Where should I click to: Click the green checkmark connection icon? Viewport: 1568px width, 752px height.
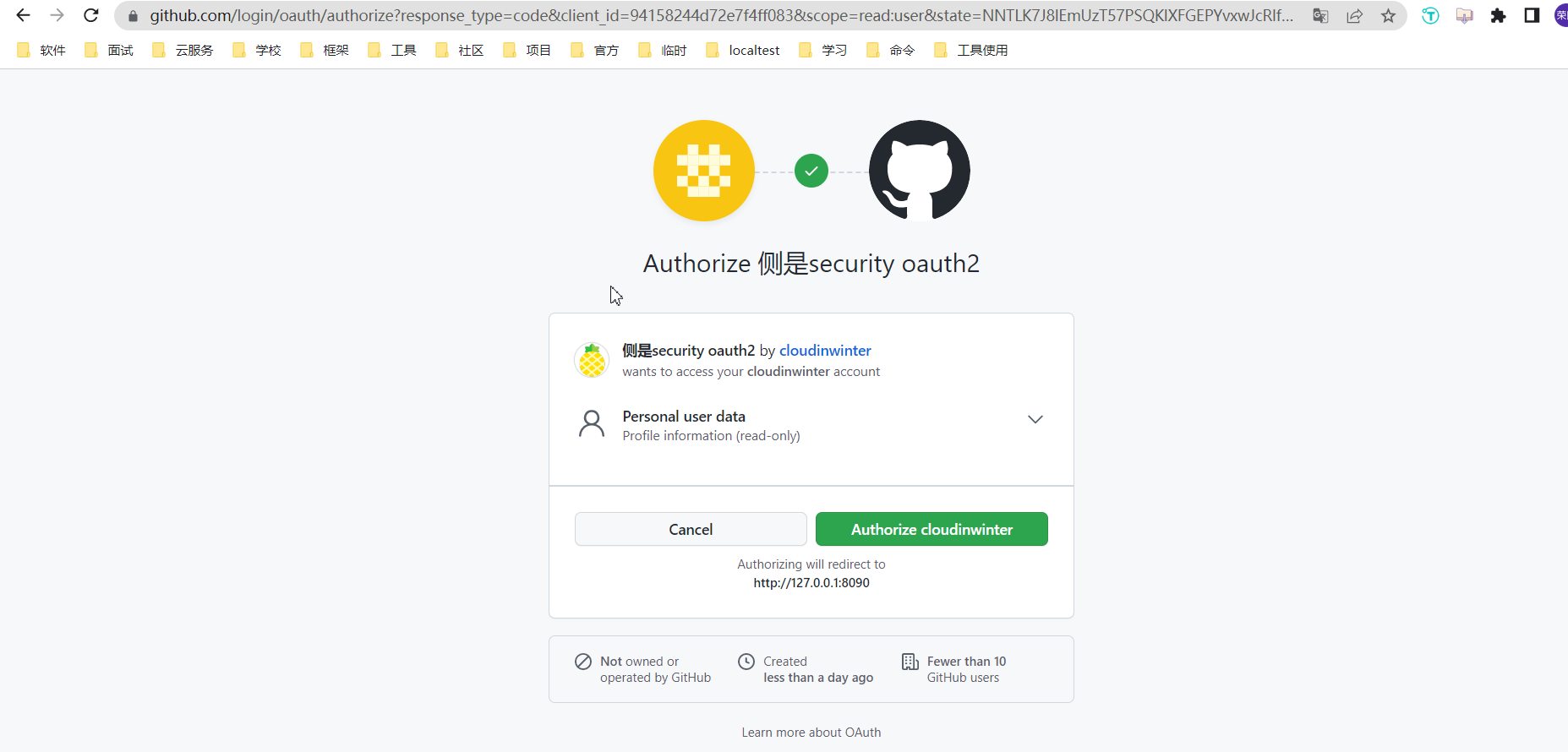[811, 171]
